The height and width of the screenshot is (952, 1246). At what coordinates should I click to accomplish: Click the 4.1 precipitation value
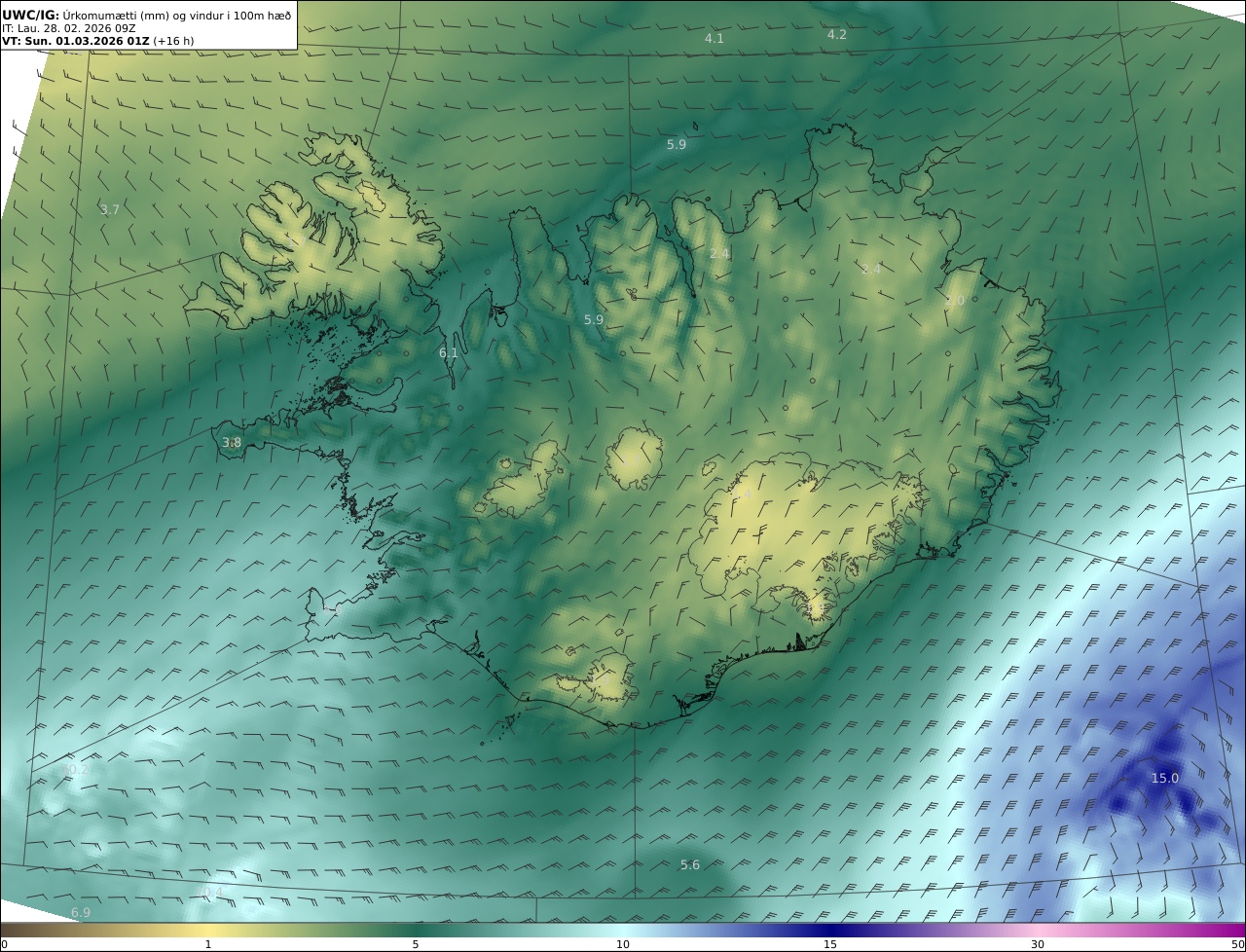click(715, 38)
